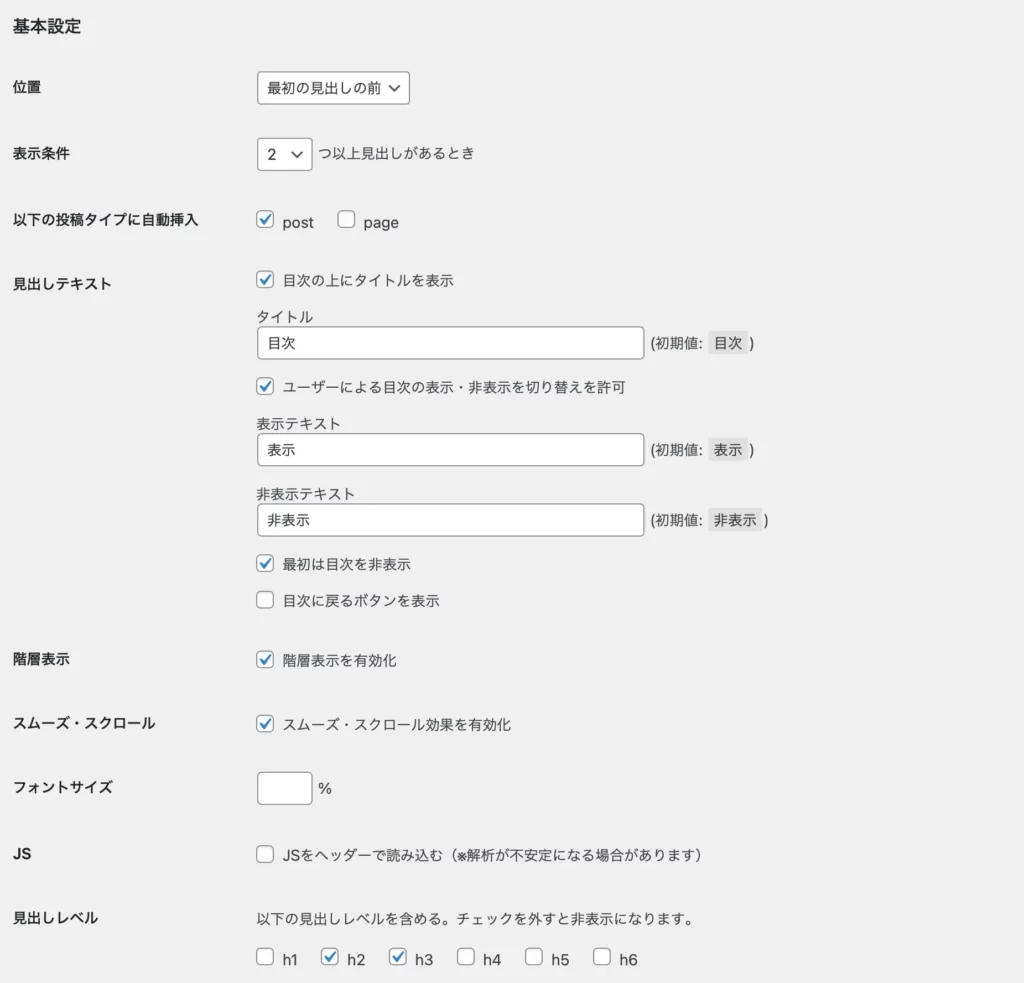The width and height of the screenshot is (1024, 983).
Task: Uncheck the h2 heading level box
Action: coord(330,957)
